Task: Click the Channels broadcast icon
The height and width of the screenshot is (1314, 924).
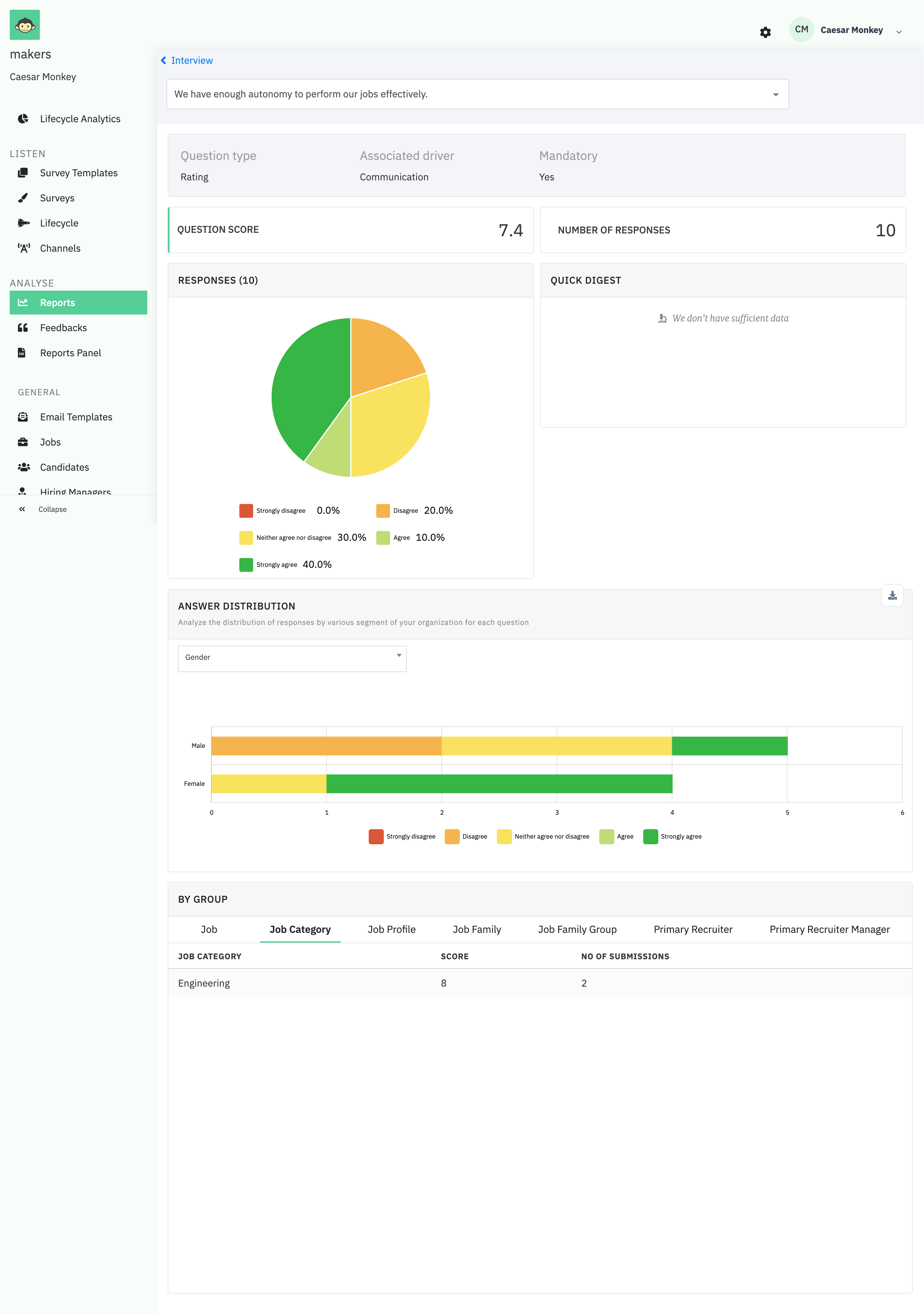Action: [24, 248]
